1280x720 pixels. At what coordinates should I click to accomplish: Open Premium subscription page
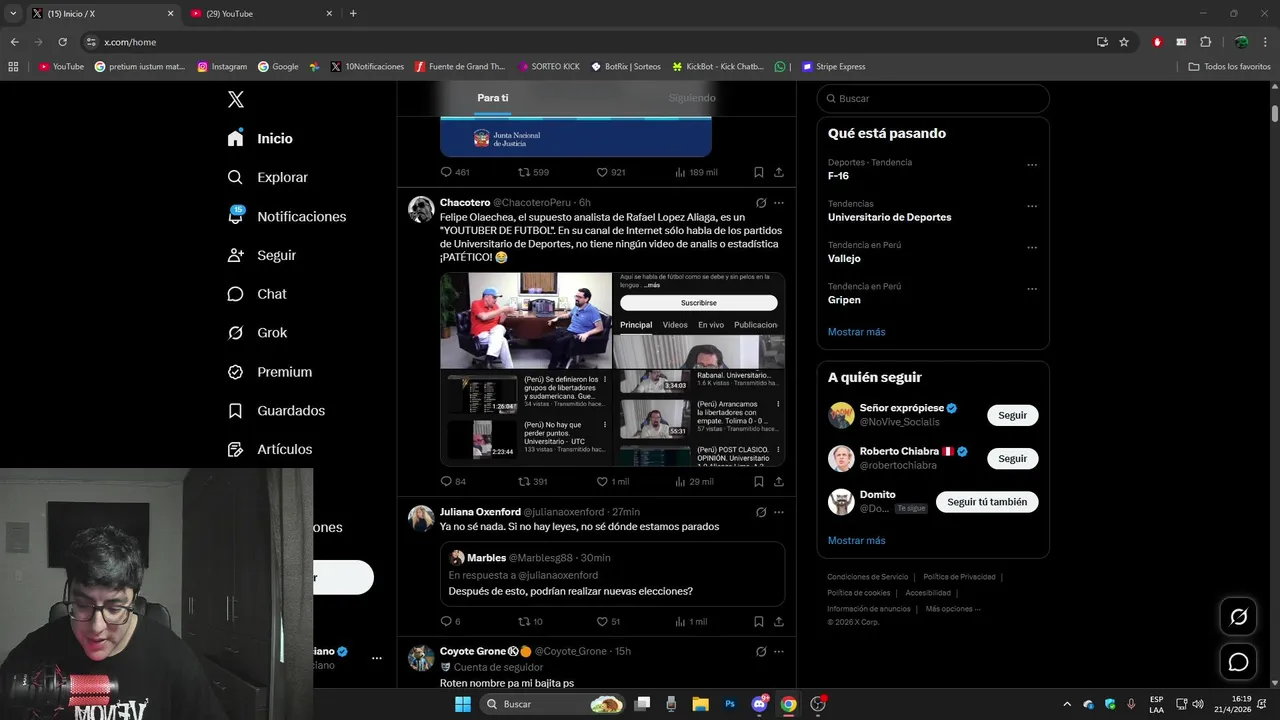pyautogui.click(x=269, y=372)
